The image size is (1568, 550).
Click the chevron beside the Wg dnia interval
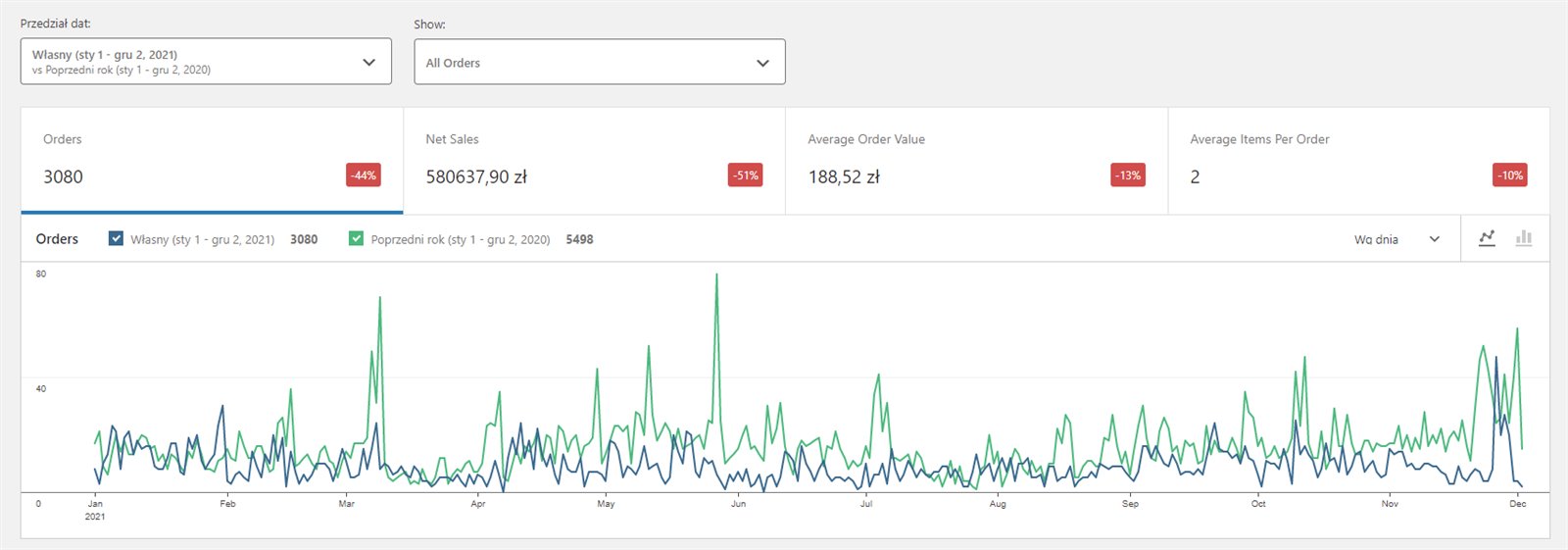click(1435, 239)
